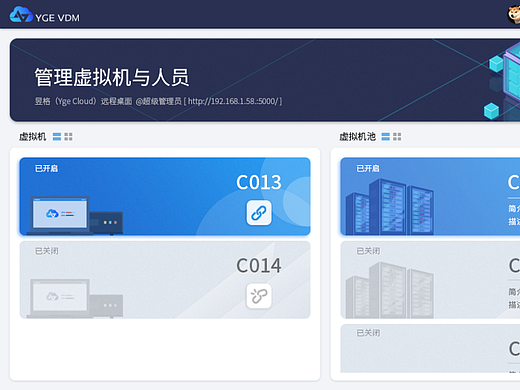Switch the 虚拟机 section to grid view
This screenshot has height=390, width=520.
68,137
